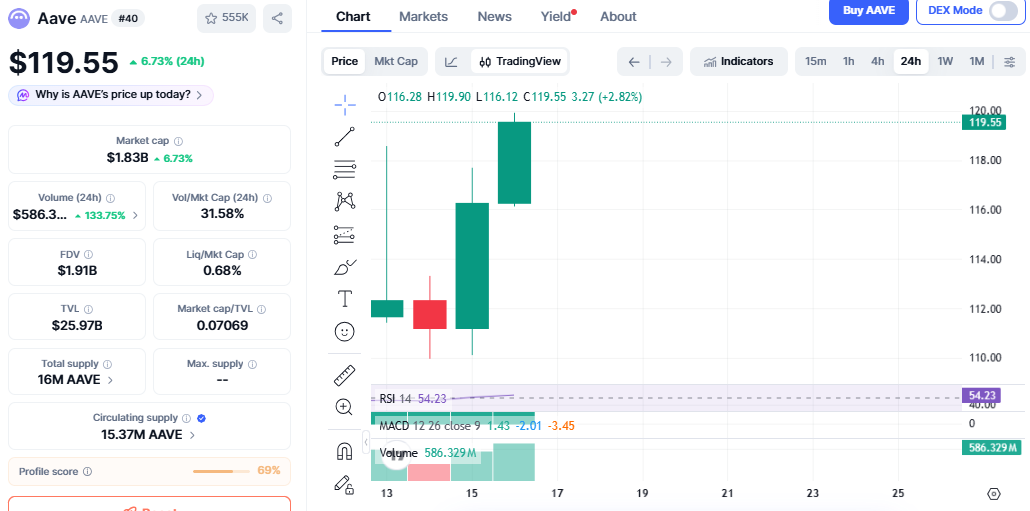The height and width of the screenshot is (511, 1030).
Task: Click the MACD 12 26 close 9 legend
Action: (x=430, y=426)
